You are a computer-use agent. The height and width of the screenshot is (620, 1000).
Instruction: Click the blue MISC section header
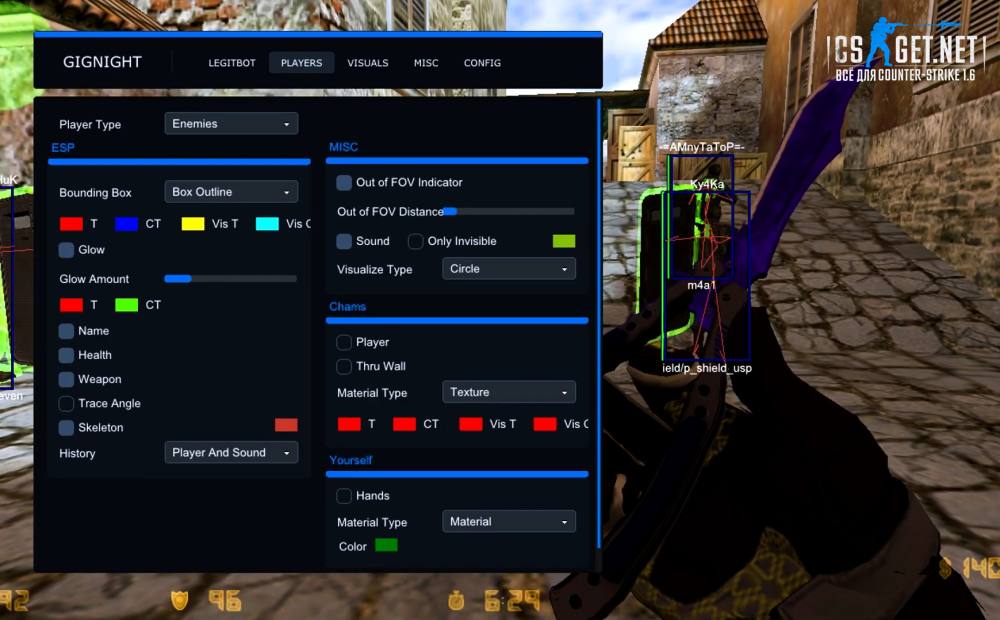click(x=343, y=147)
